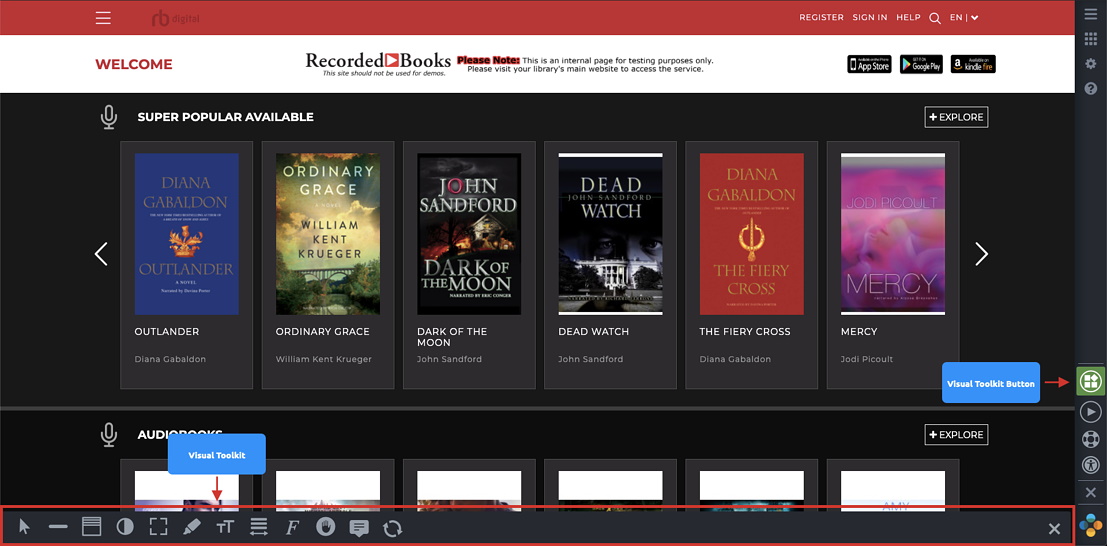Viewport: 1107px width, 546px height.
Task: Open the sidebar grid apps icon
Action: 1091,39
